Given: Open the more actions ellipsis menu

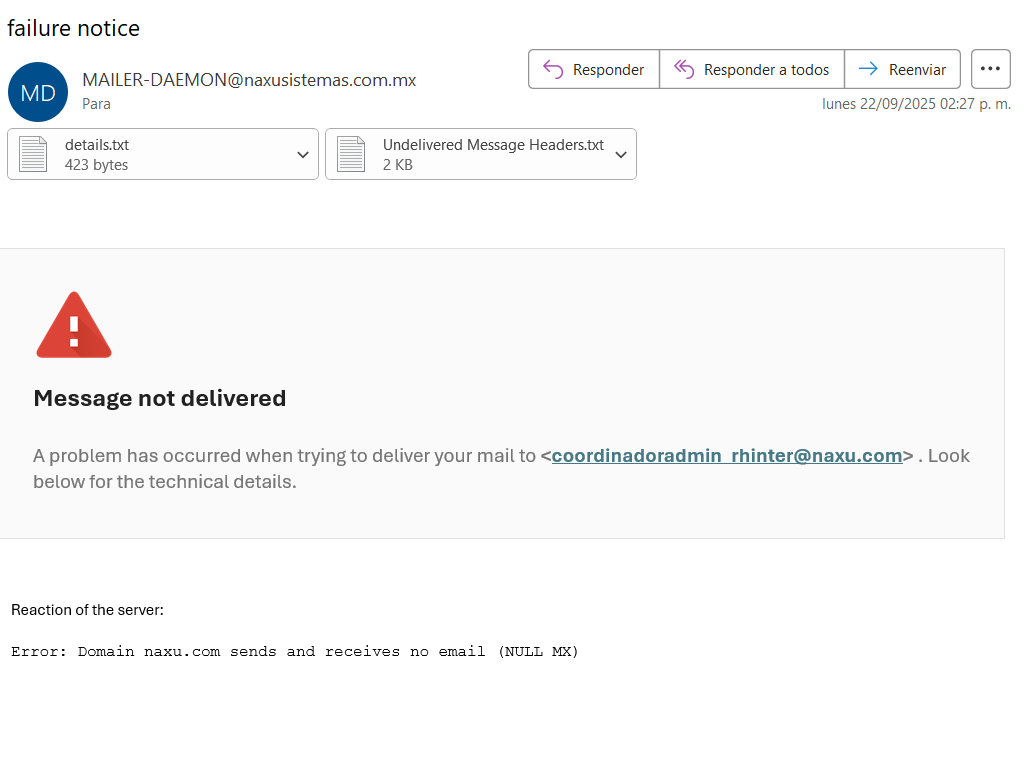Looking at the screenshot, I should point(990,69).
